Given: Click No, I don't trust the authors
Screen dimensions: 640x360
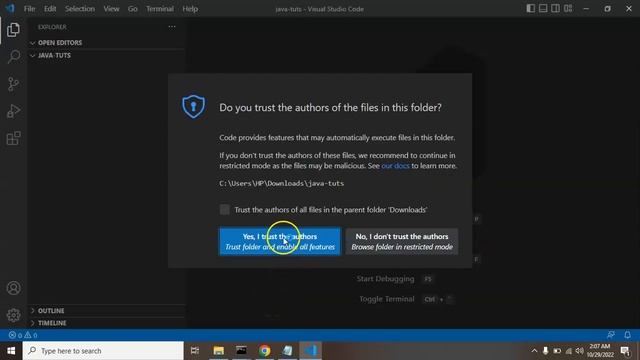Looking at the screenshot, I should point(402,241).
